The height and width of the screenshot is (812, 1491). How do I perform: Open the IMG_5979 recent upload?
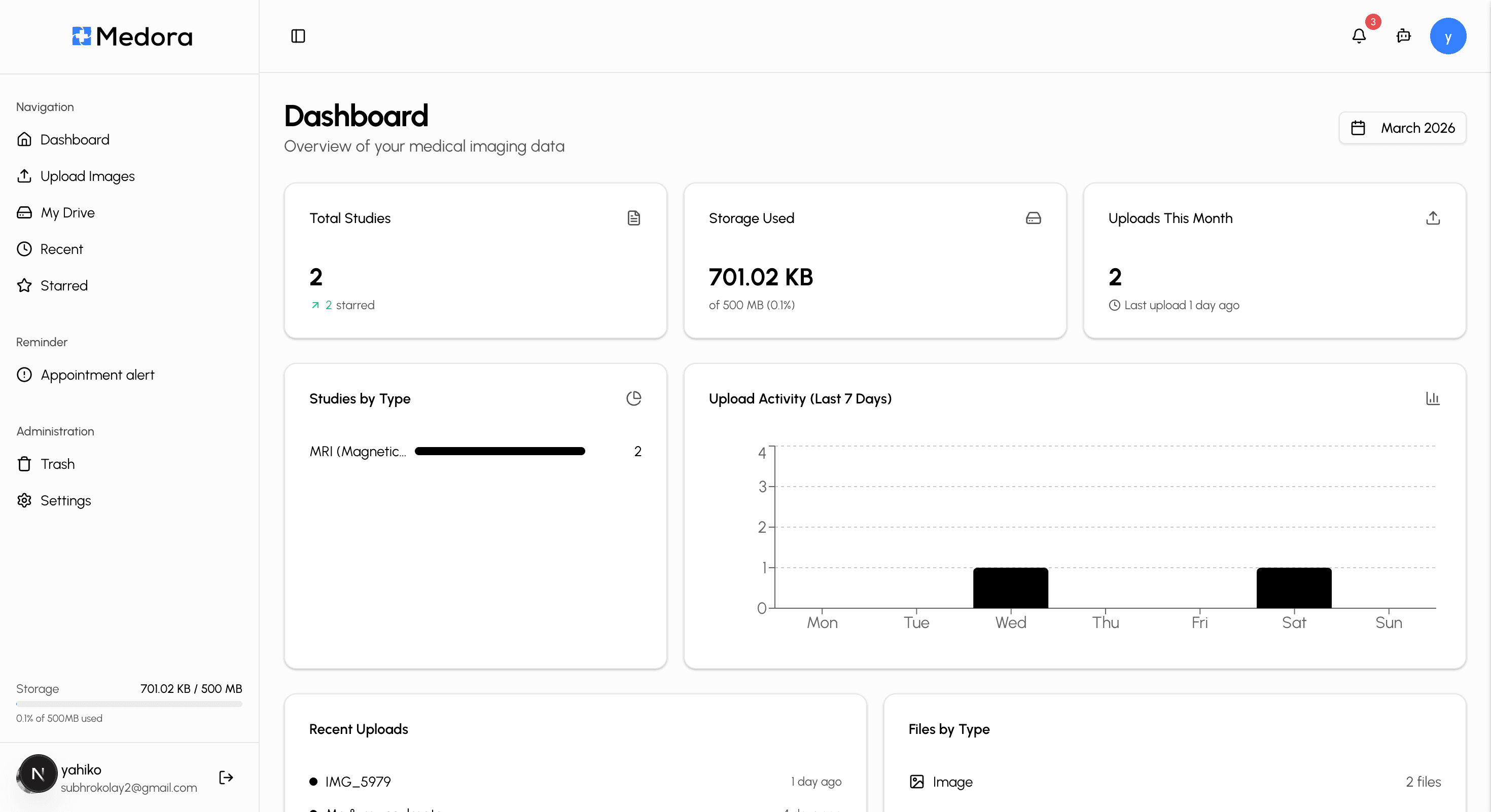point(358,782)
